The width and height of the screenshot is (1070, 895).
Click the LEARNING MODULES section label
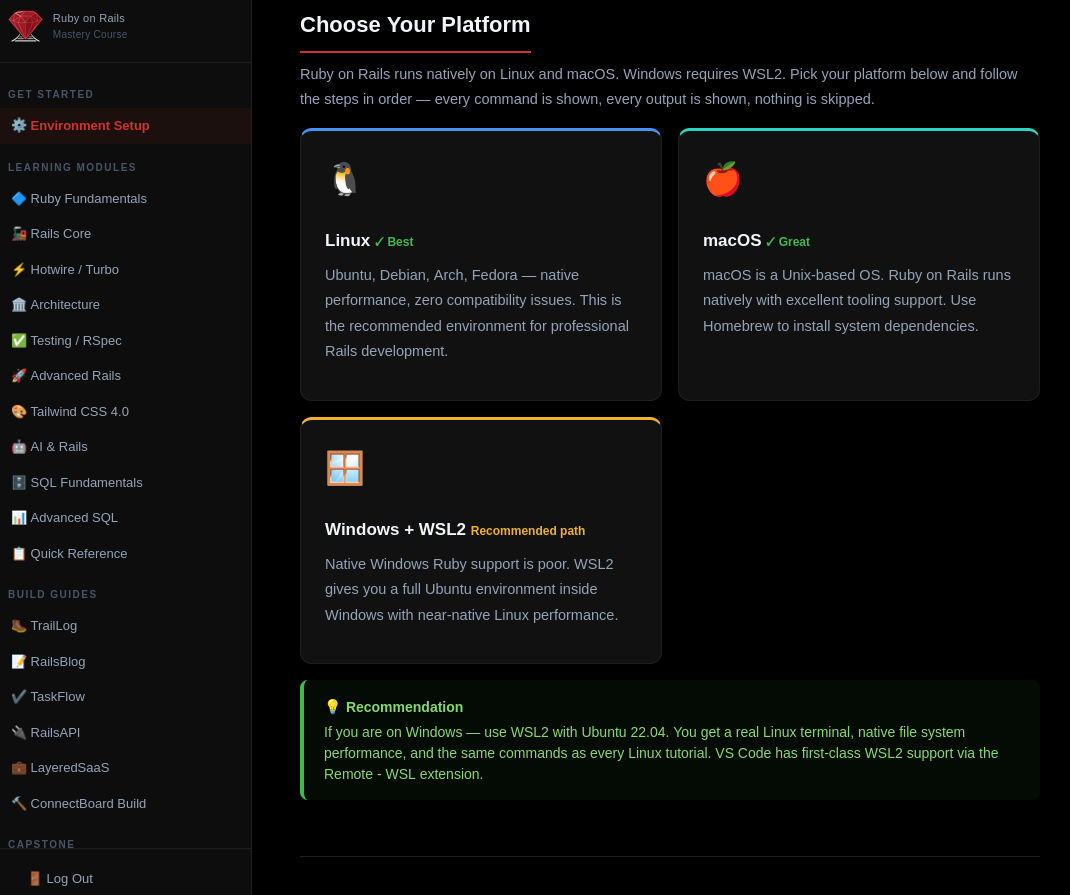(72, 167)
